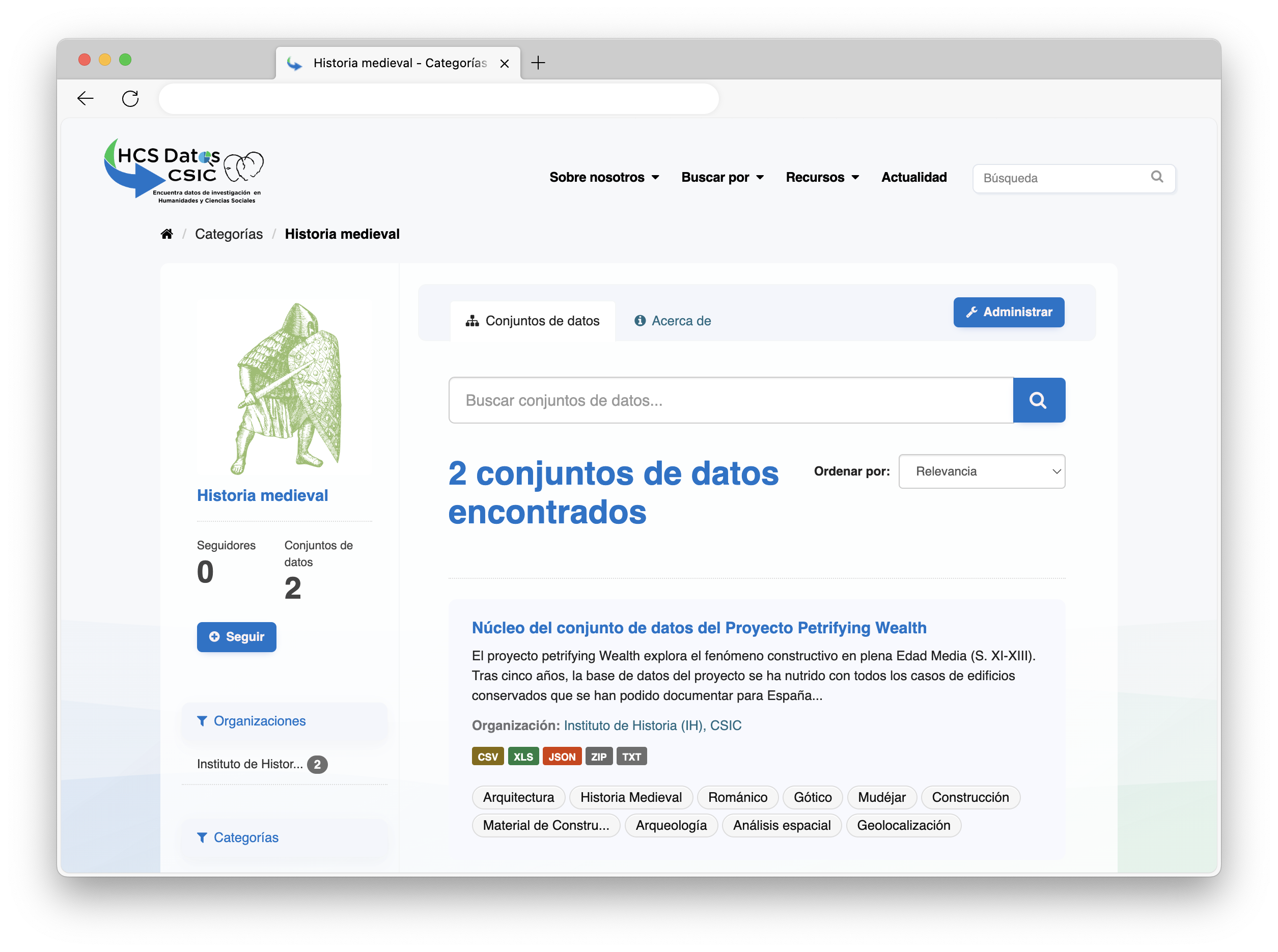Expand the Sobre nosotros menu
The width and height of the screenshot is (1278, 952).
[x=603, y=178]
